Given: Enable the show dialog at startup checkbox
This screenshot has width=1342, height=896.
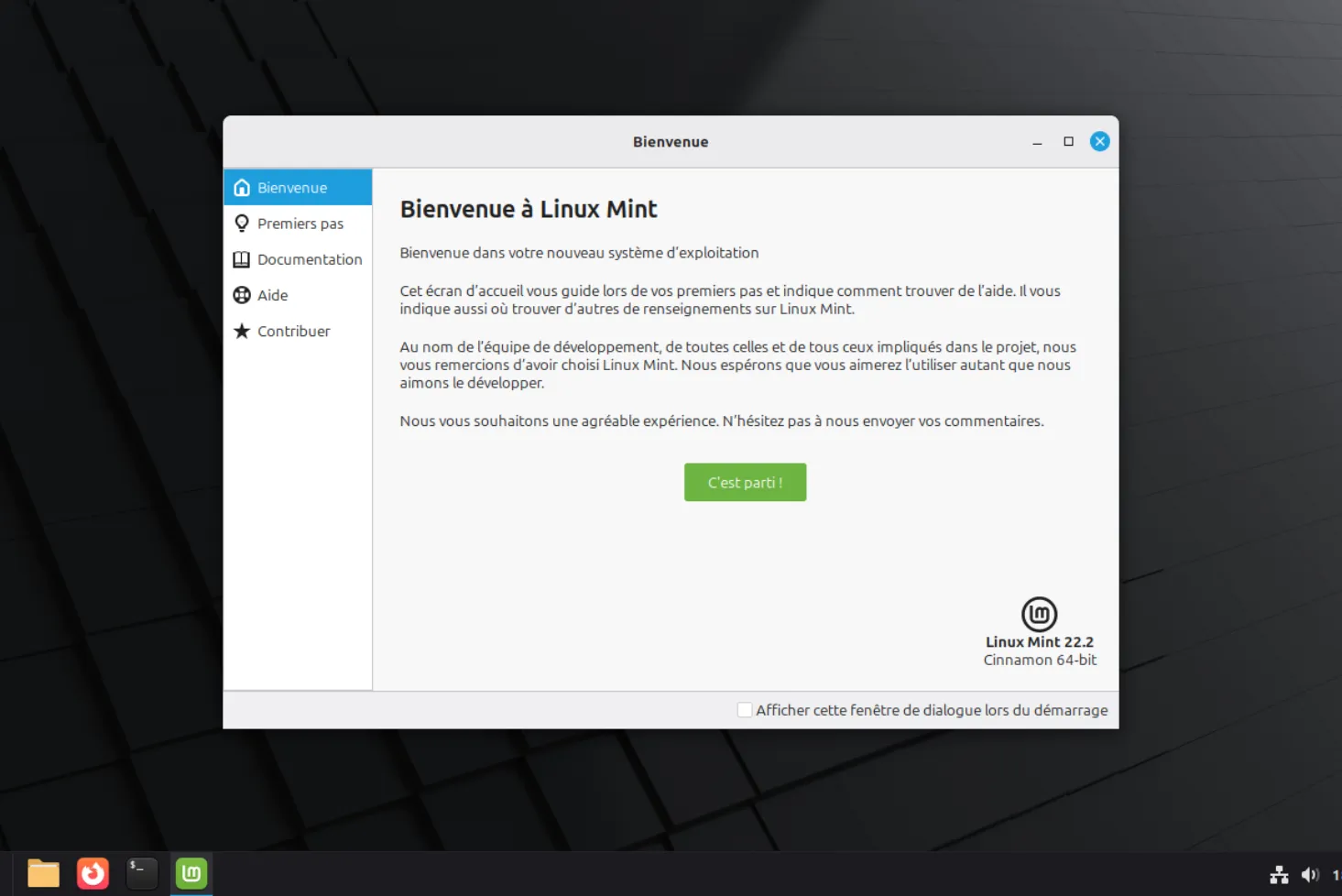Looking at the screenshot, I should click(745, 710).
